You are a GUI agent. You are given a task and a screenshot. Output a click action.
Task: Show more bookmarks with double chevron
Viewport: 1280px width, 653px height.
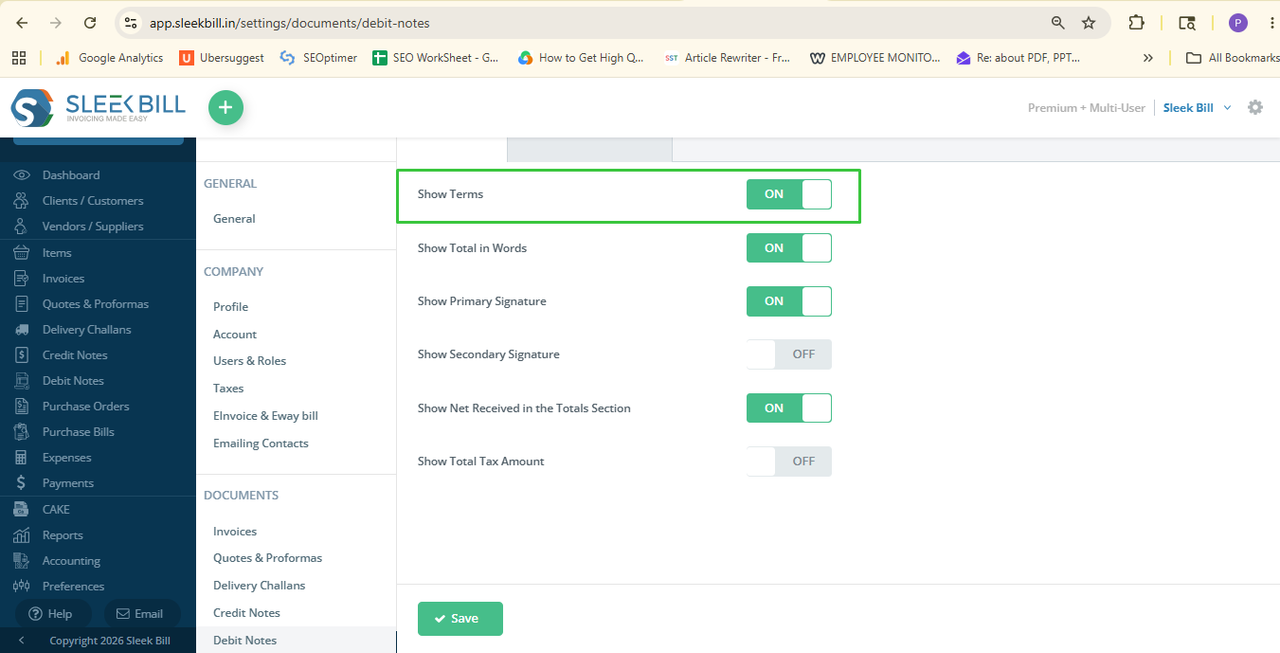(1148, 58)
